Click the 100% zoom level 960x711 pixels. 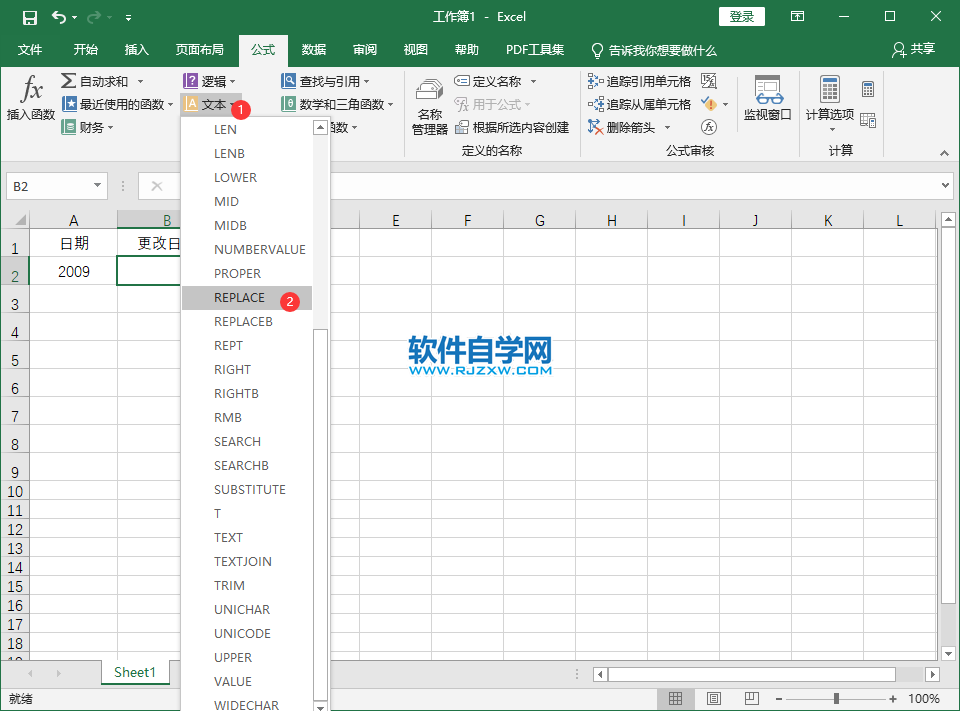[x=924, y=699]
